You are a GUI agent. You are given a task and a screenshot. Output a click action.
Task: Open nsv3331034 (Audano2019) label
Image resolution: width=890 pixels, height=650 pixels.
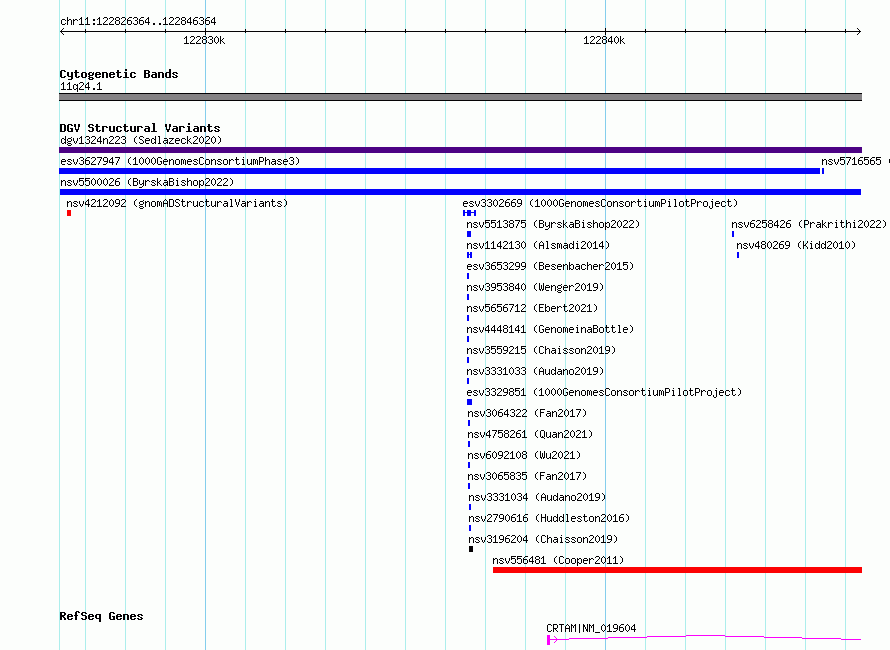[537, 497]
